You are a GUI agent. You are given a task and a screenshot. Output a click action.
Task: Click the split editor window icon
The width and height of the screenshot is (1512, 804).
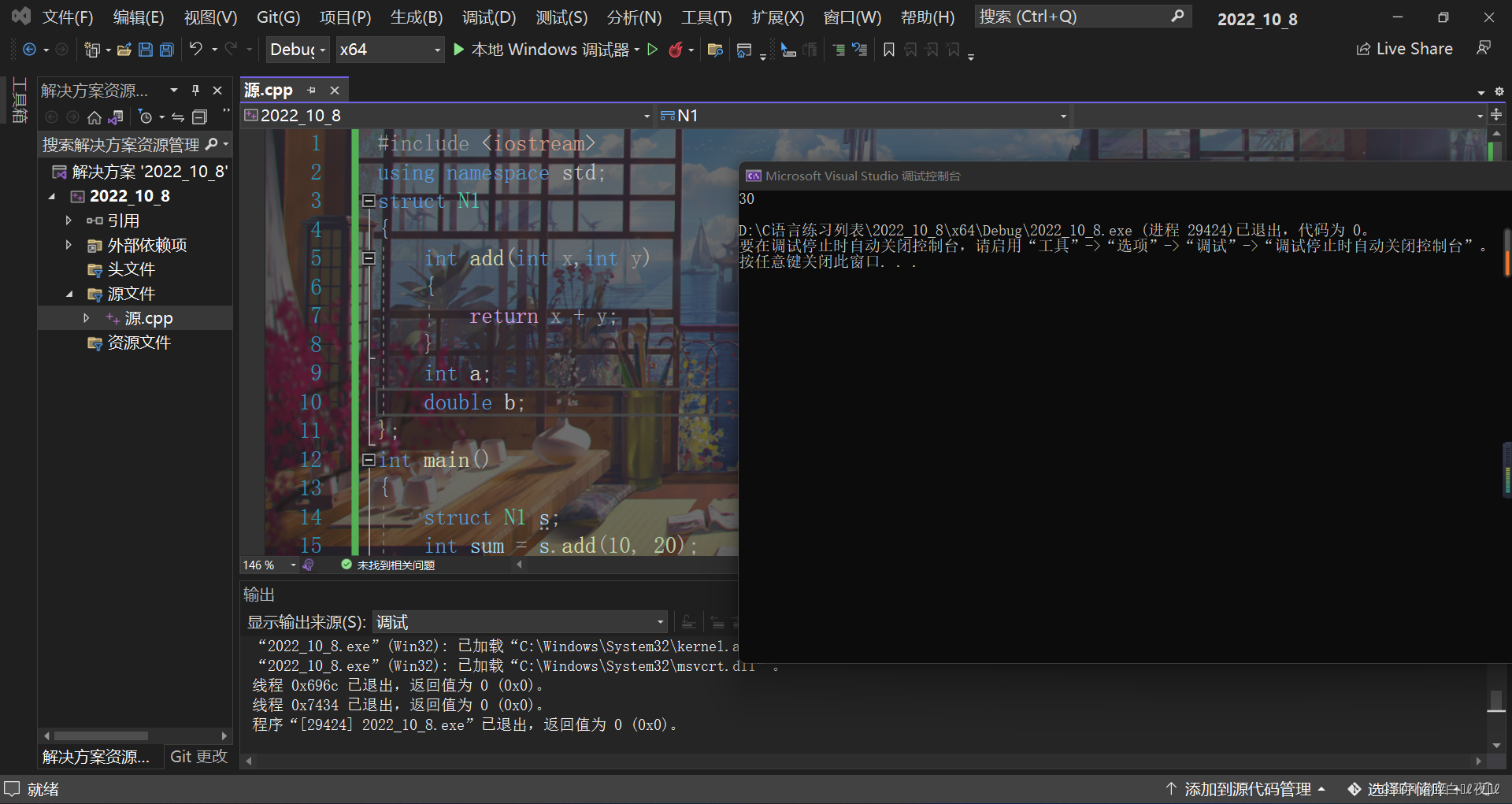[1496, 115]
